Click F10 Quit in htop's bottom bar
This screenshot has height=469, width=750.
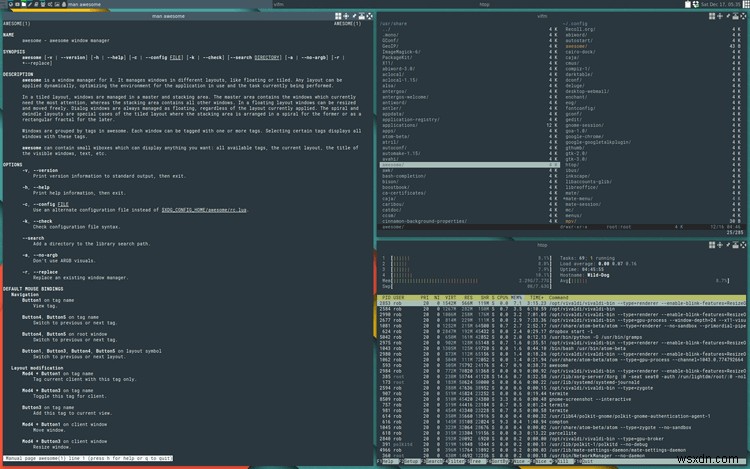coord(585,462)
